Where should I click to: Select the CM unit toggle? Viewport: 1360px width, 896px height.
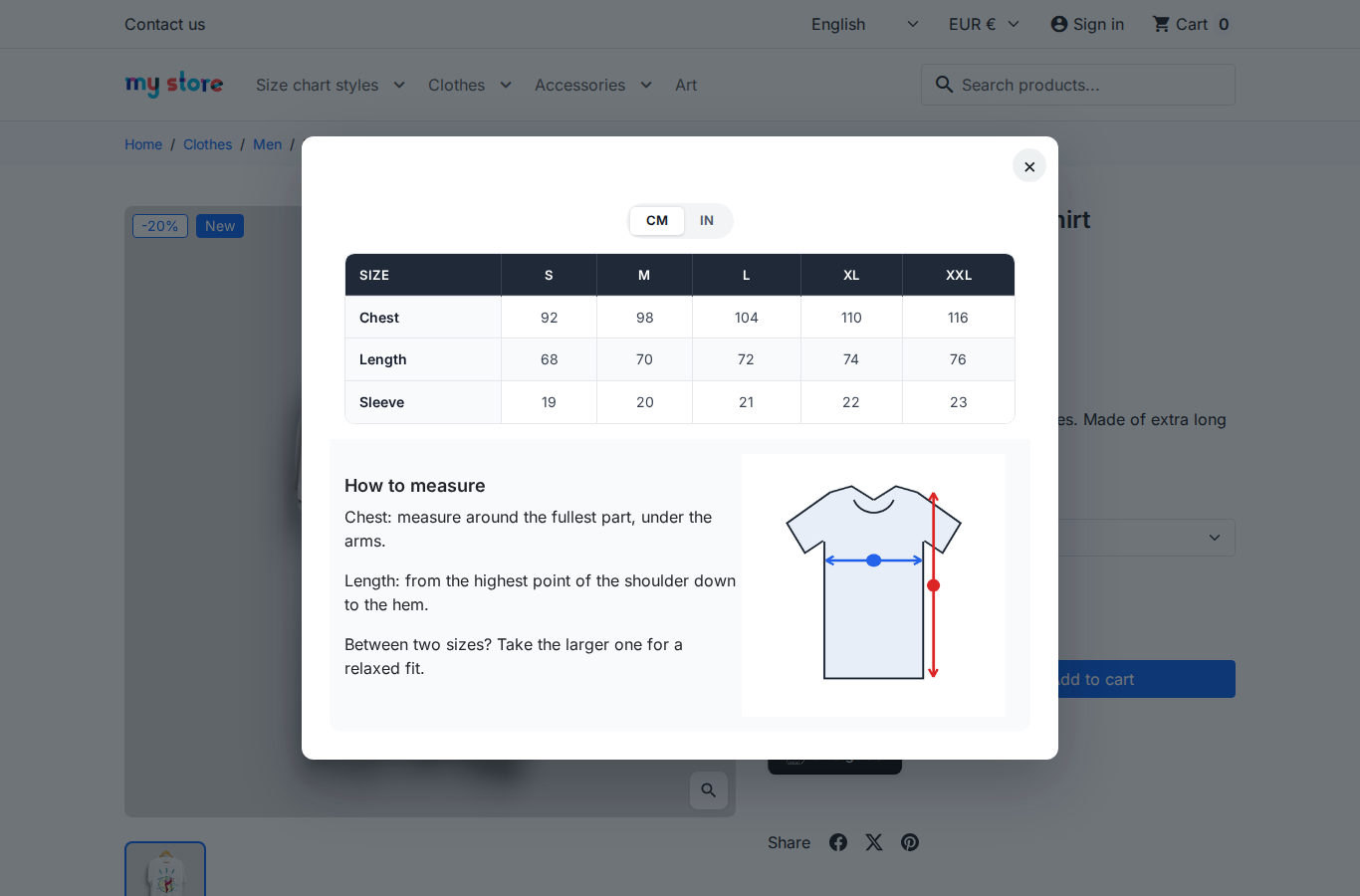point(657,221)
